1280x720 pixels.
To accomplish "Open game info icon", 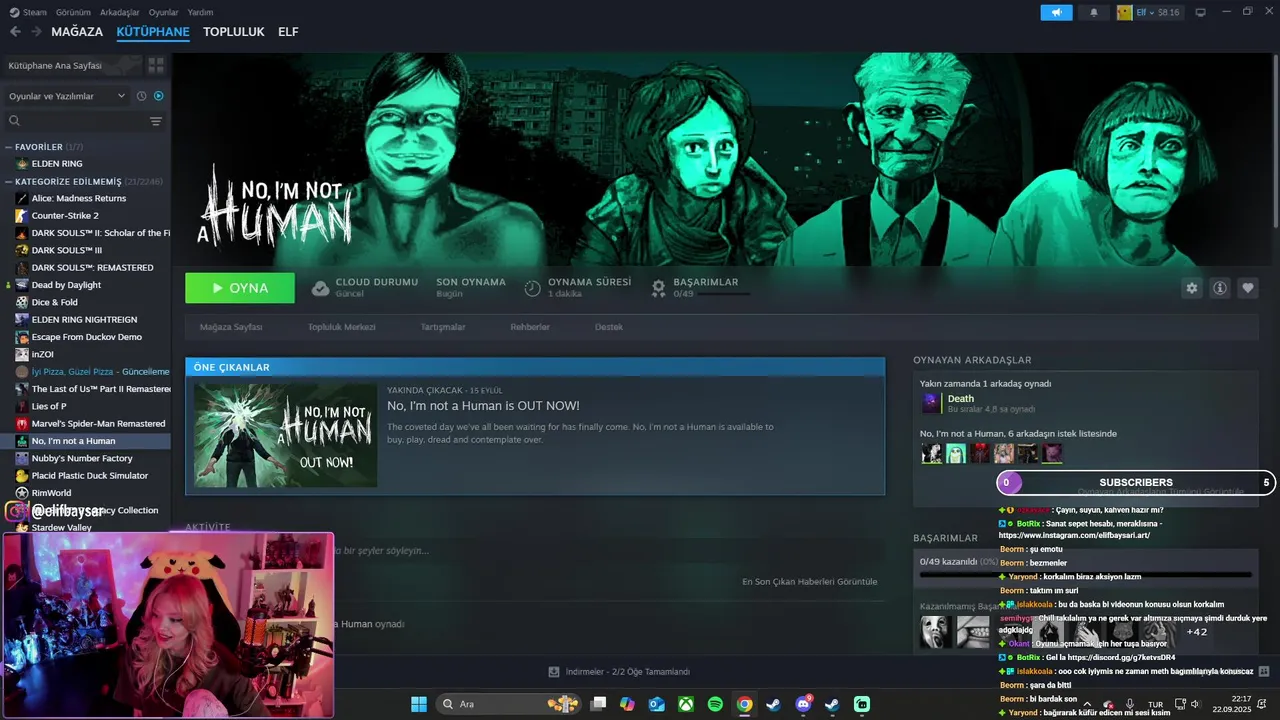I will point(1220,288).
